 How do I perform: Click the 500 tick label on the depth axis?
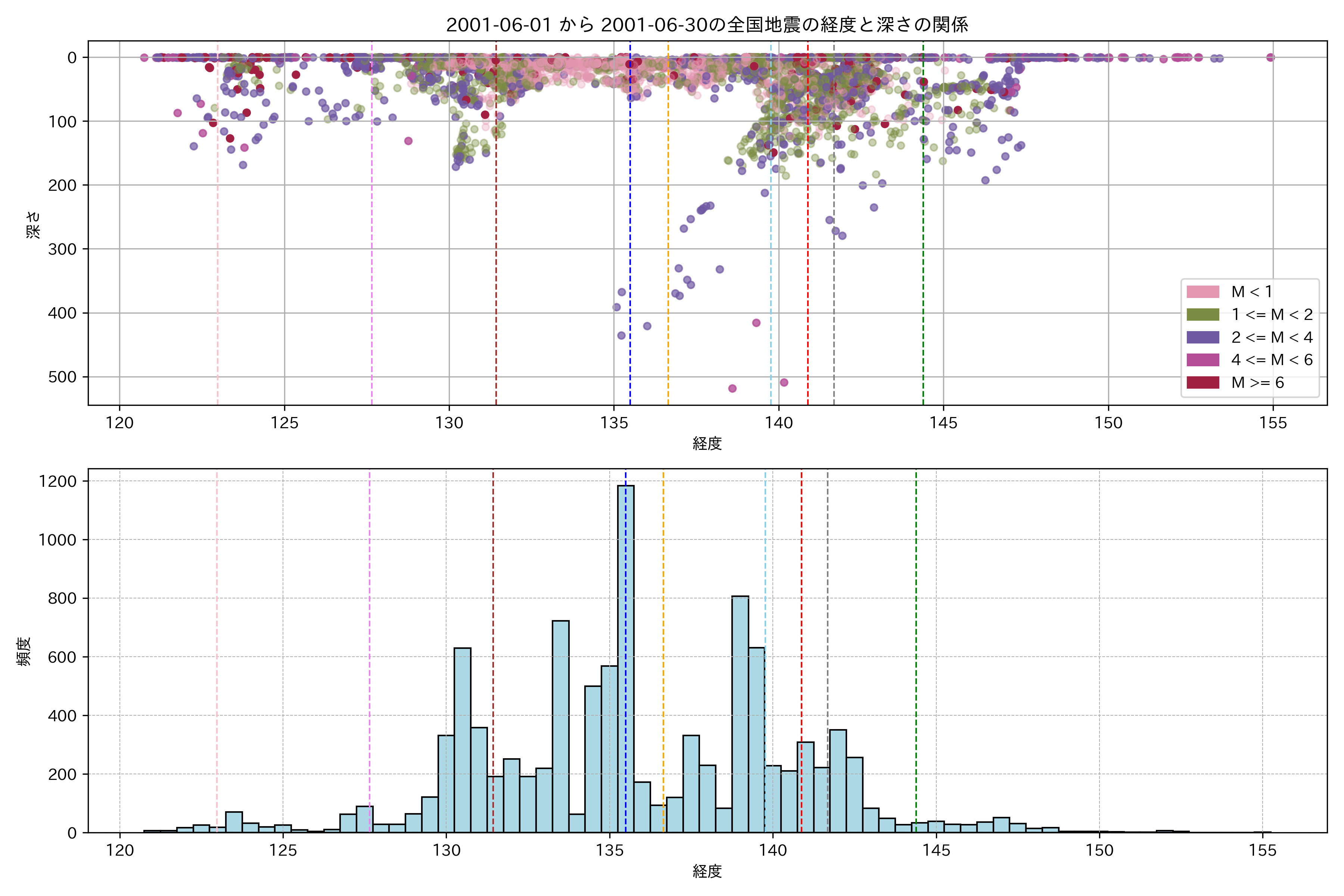62,377
